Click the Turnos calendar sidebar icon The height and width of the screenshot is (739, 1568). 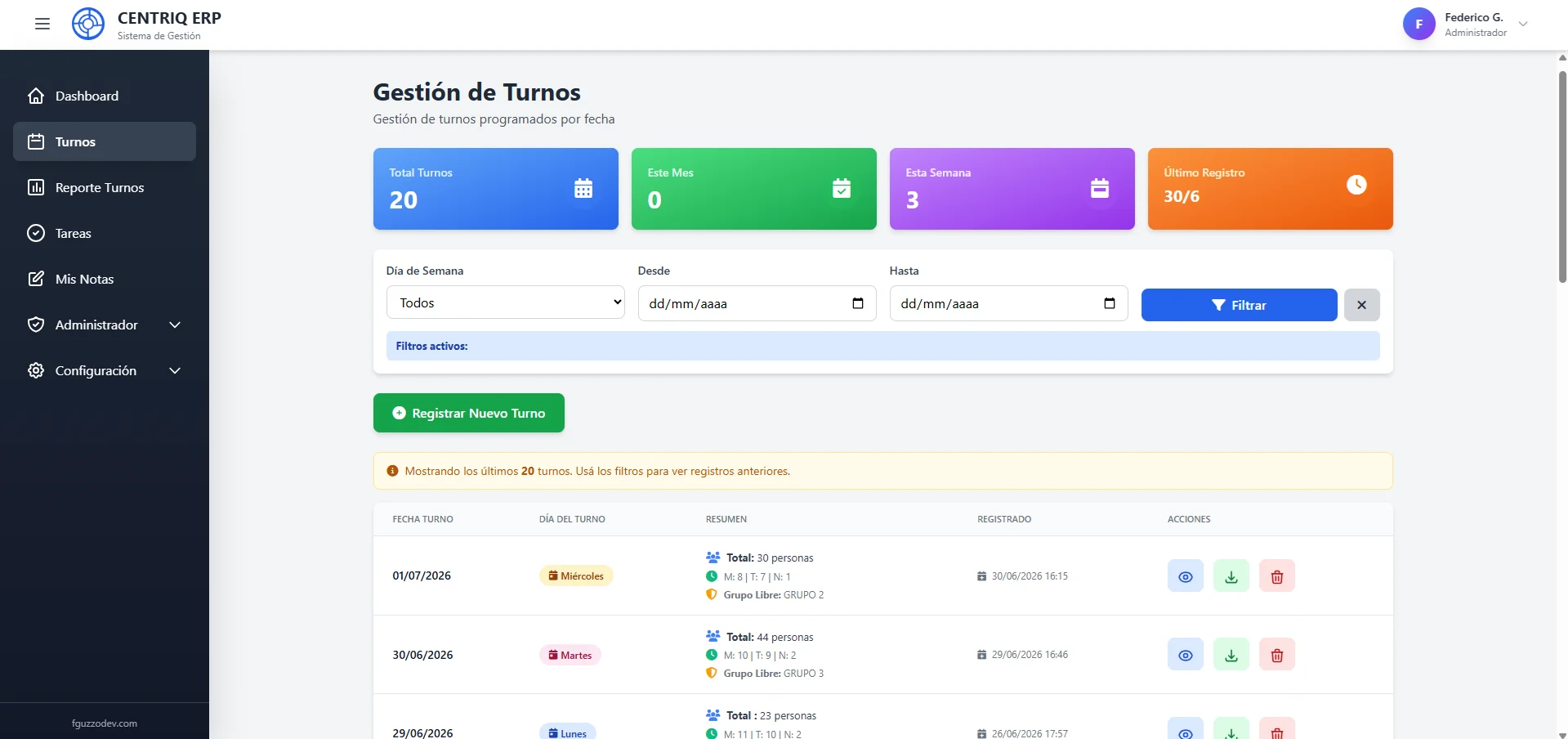point(36,141)
